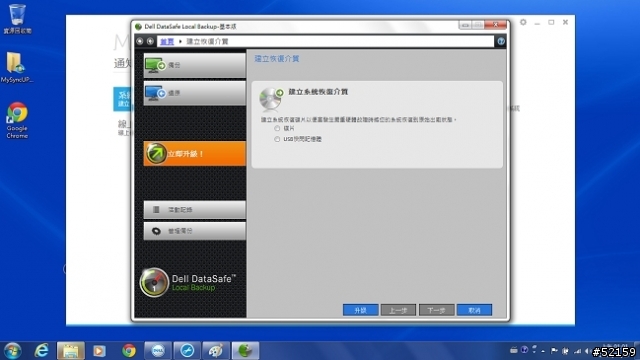This screenshot has height=360, width=640.
Task: Open the blue wrench utility on taskbar
Action: tap(187, 351)
